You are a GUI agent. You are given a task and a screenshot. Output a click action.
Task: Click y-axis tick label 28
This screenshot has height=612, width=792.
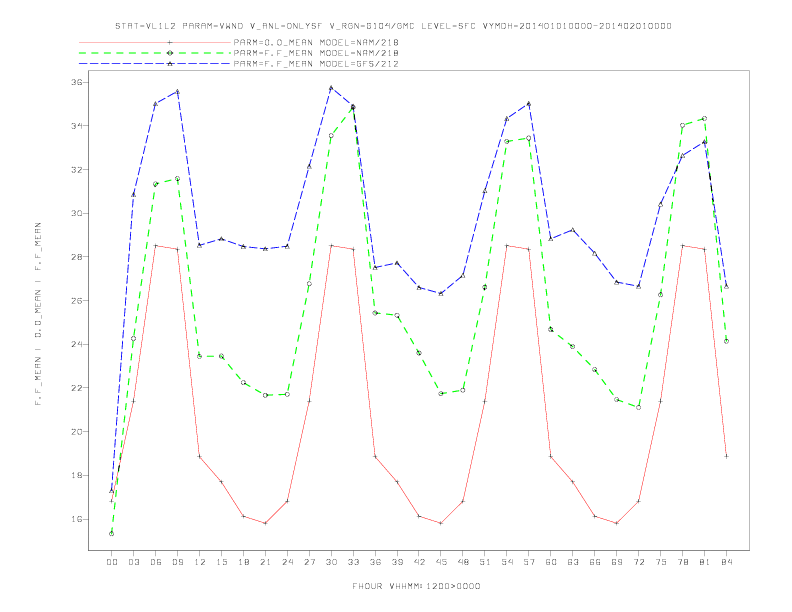tap(78, 257)
